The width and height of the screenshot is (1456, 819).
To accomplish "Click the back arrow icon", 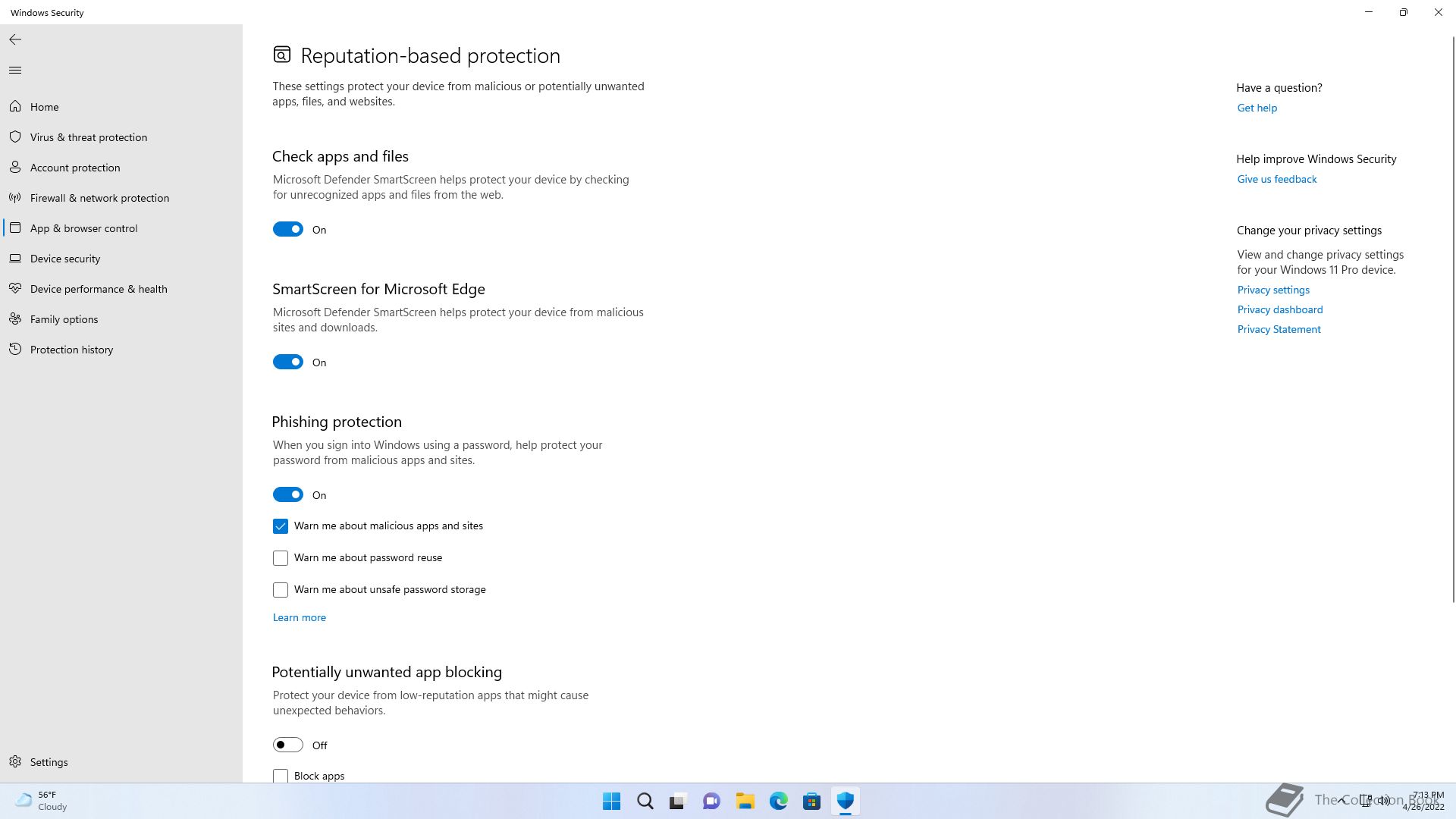I will [x=15, y=39].
